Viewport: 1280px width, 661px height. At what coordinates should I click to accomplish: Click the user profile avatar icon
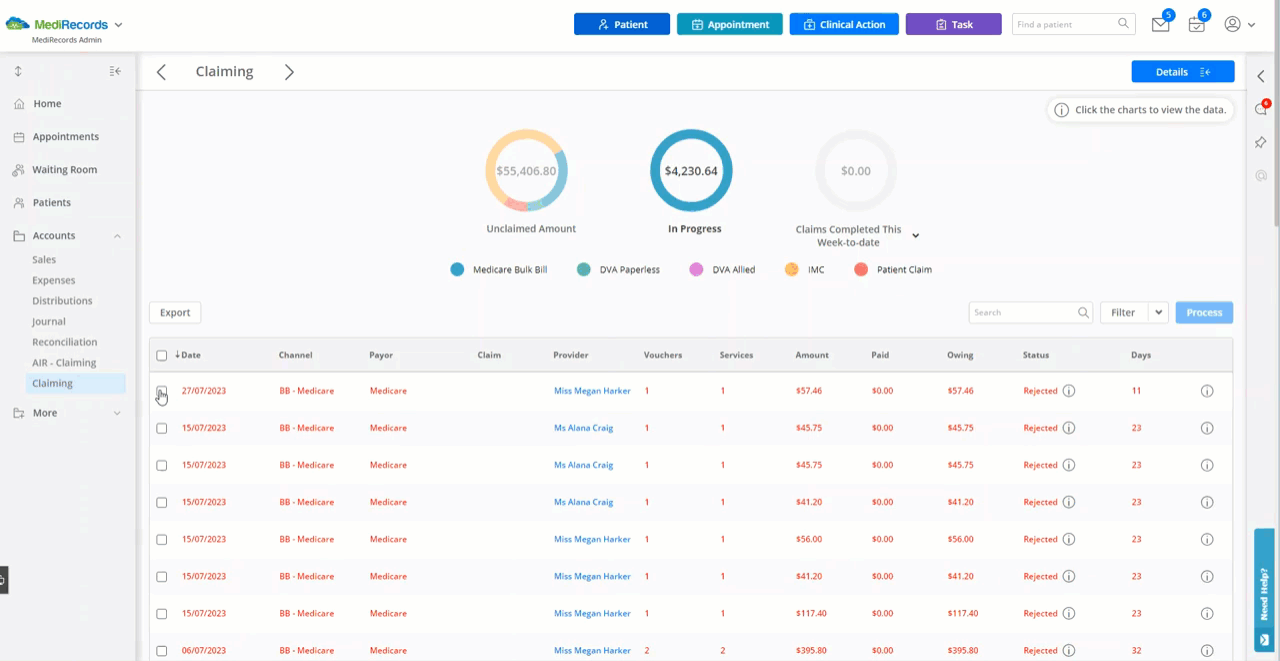1232,24
